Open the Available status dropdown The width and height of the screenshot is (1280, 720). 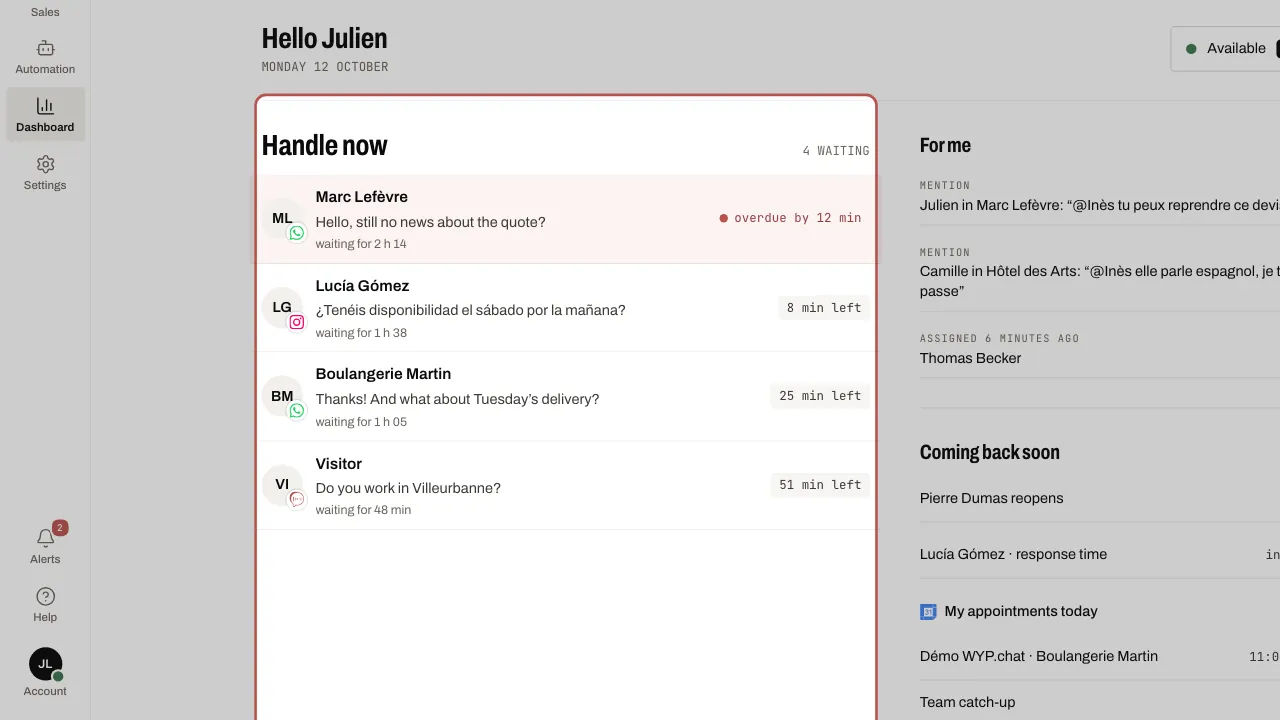(1226, 48)
